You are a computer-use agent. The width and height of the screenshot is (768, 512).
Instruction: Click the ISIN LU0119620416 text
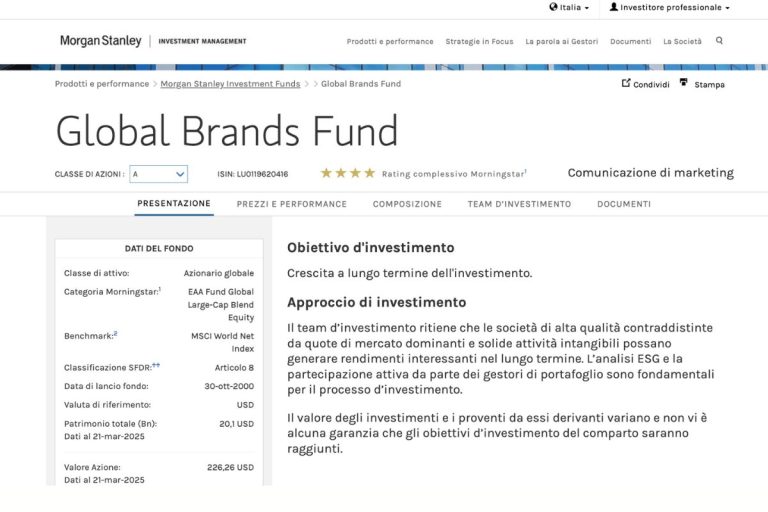coord(253,174)
